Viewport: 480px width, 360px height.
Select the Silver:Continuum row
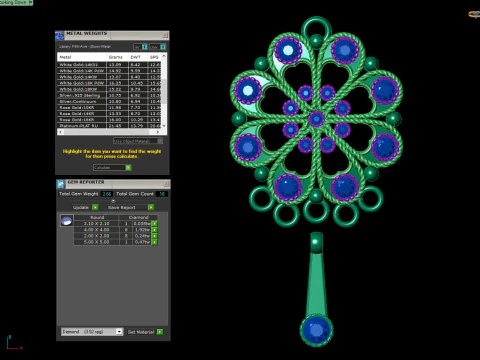coord(109,101)
